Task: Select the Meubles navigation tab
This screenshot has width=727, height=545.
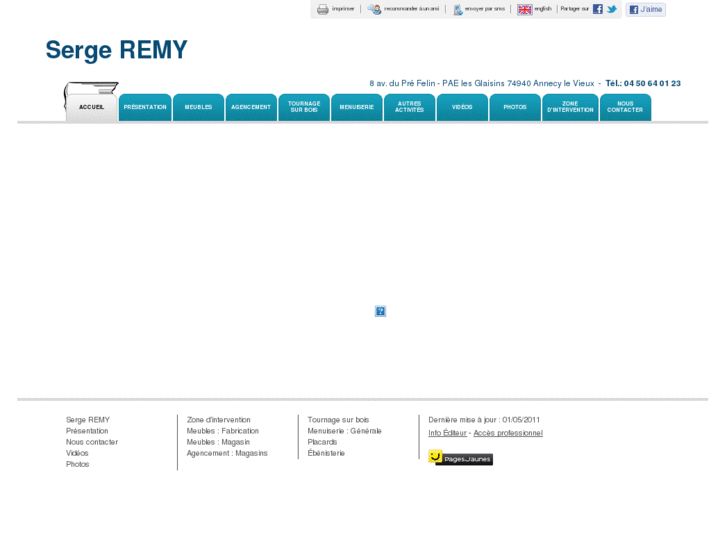Action: pyautogui.click(x=198, y=107)
